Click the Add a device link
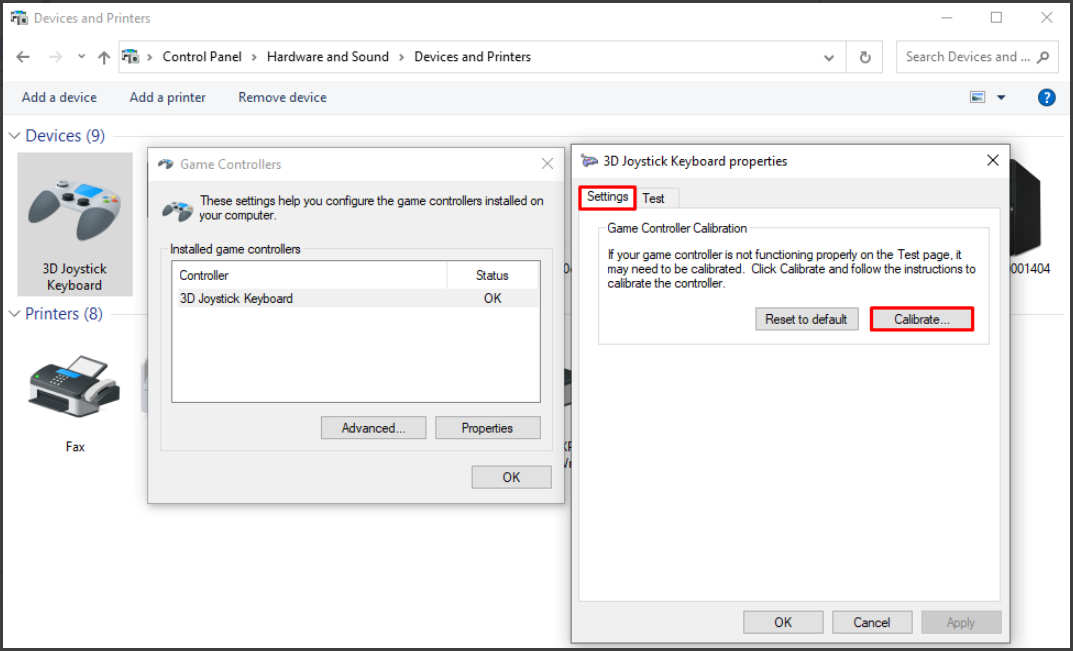 59,97
